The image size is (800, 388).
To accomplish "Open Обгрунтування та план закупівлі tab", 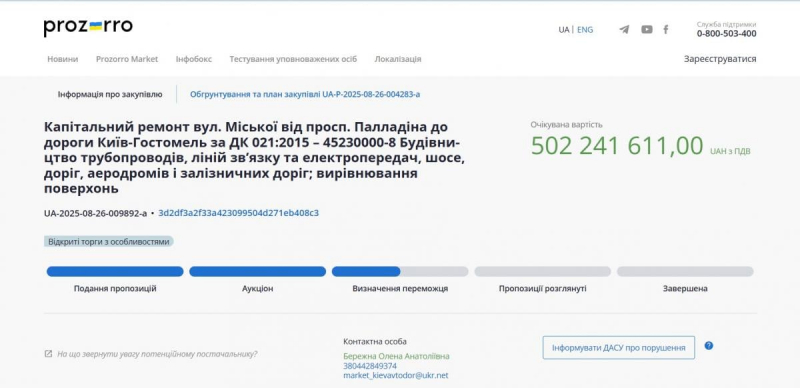I will pos(305,94).
